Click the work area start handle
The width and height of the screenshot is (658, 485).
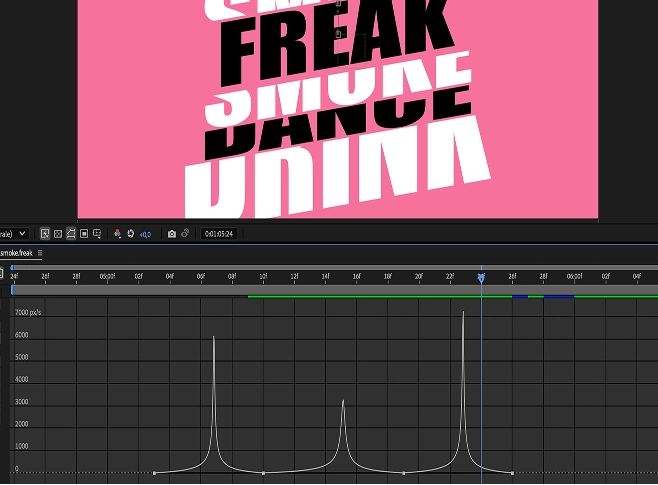point(13,289)
